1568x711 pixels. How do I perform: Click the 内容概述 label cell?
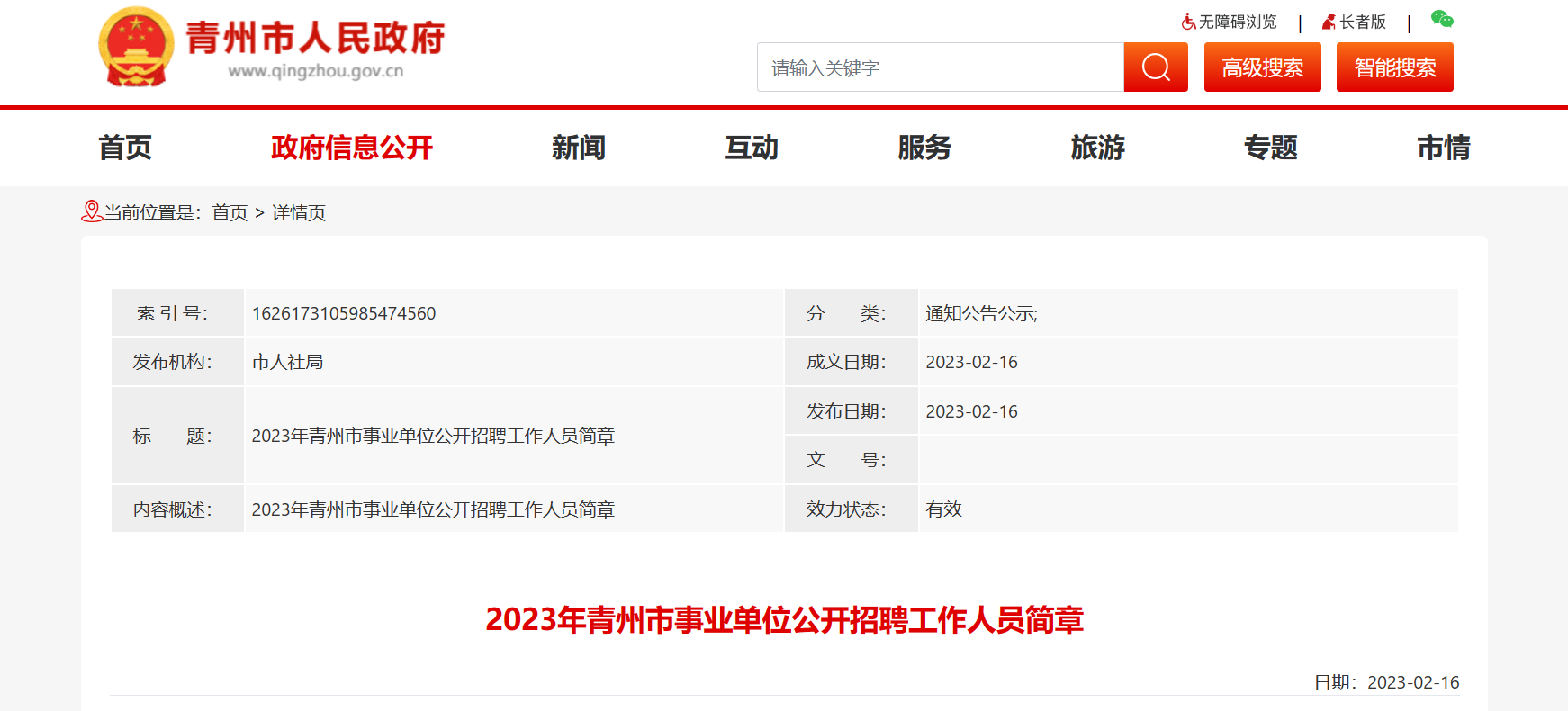point(177,509)
